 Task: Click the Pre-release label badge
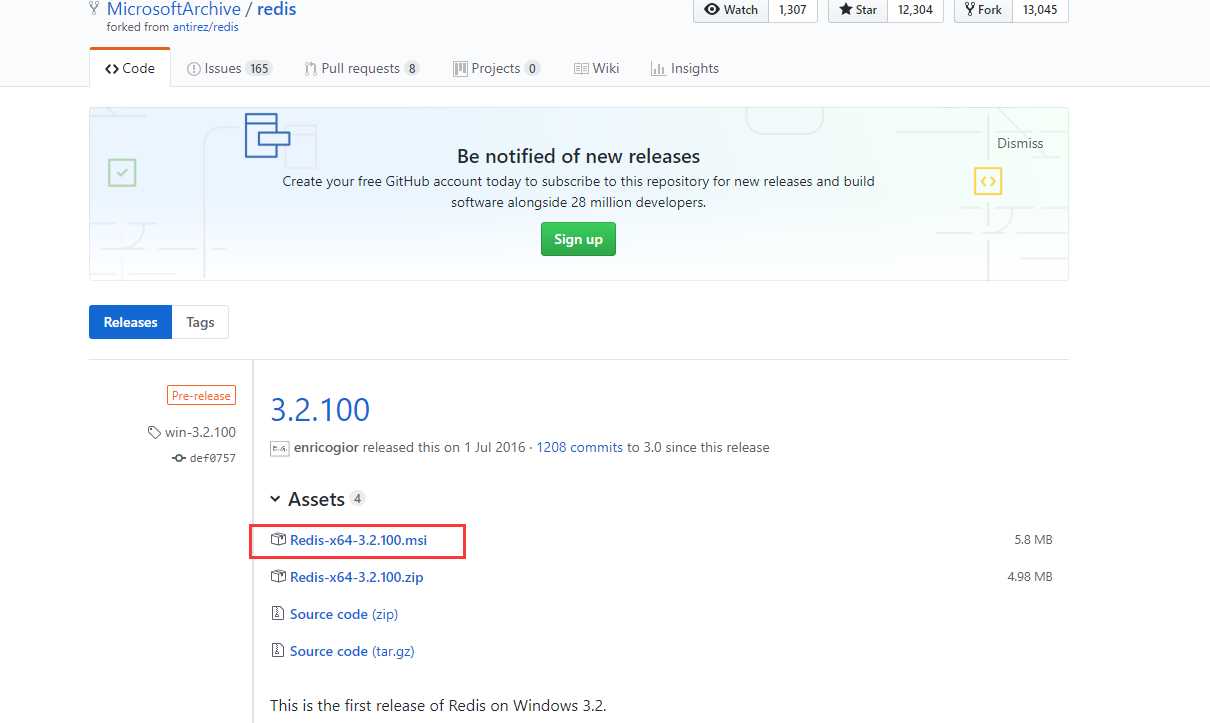pos(201,396)
